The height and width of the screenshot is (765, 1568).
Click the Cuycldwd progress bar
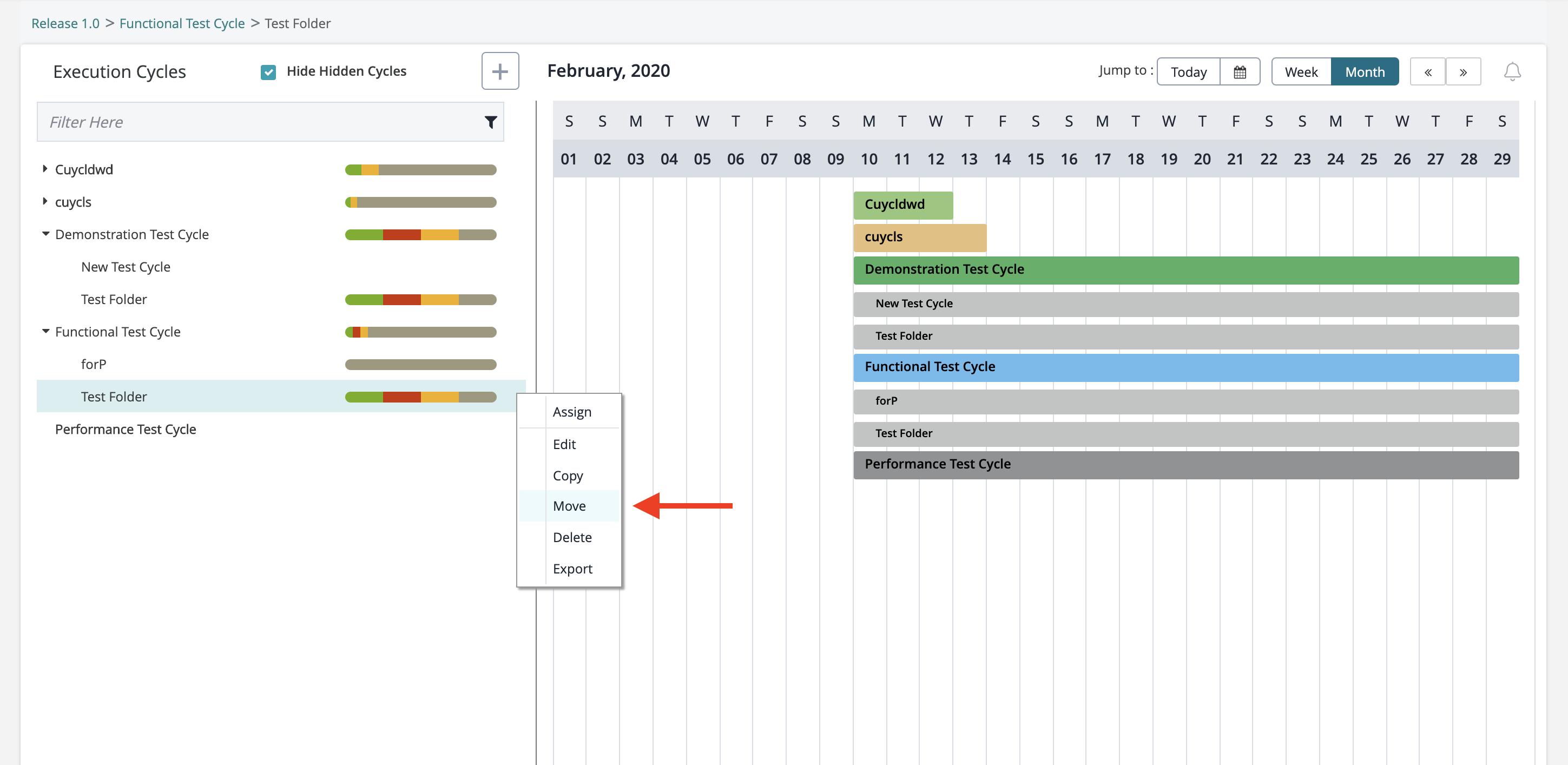coord(420,170)
